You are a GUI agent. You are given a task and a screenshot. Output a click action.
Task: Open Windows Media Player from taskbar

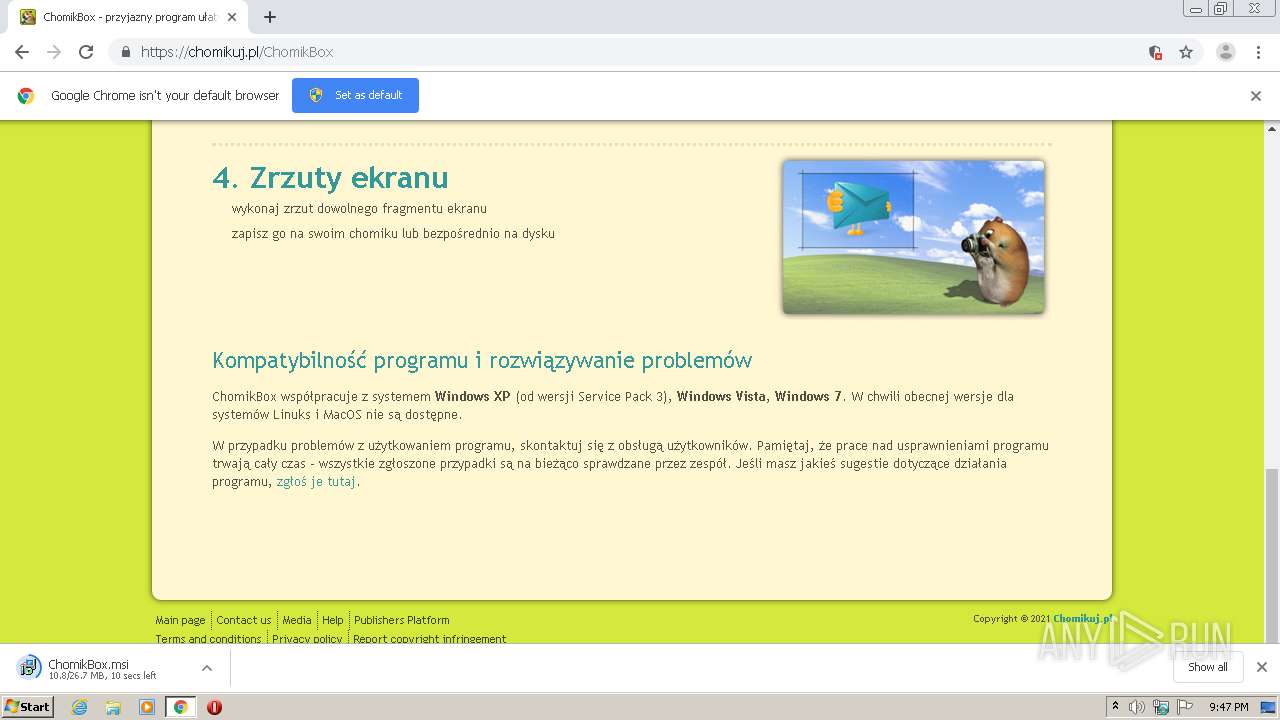[147, 707]
